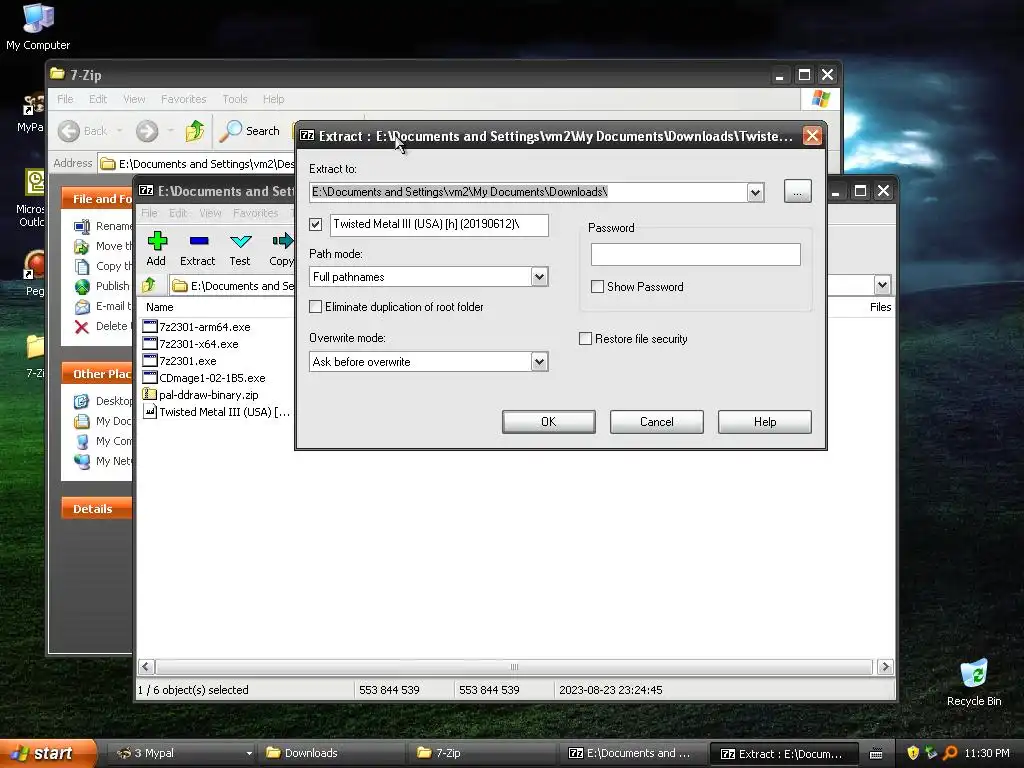
Task: Check the Show Password box
Action: [x=597, y=286]
